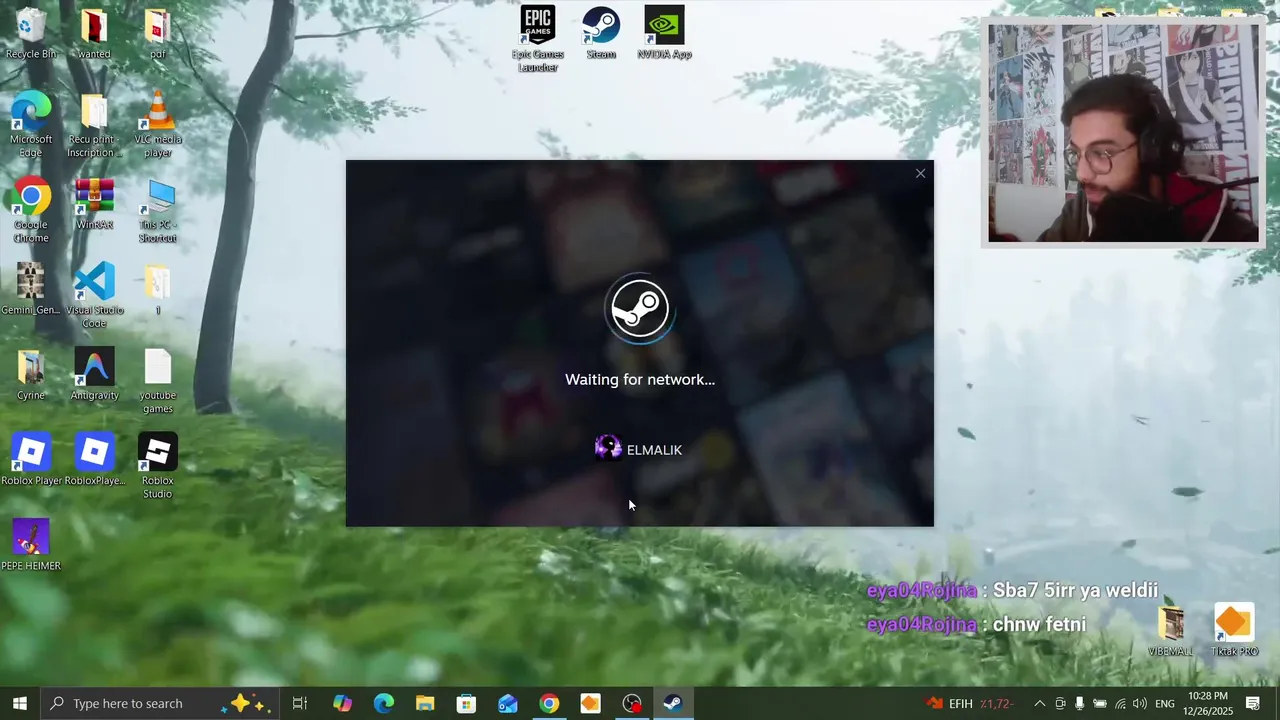Select the youtube games text file
Screen dimensions: 1280x720
click(x=157, y=381)
